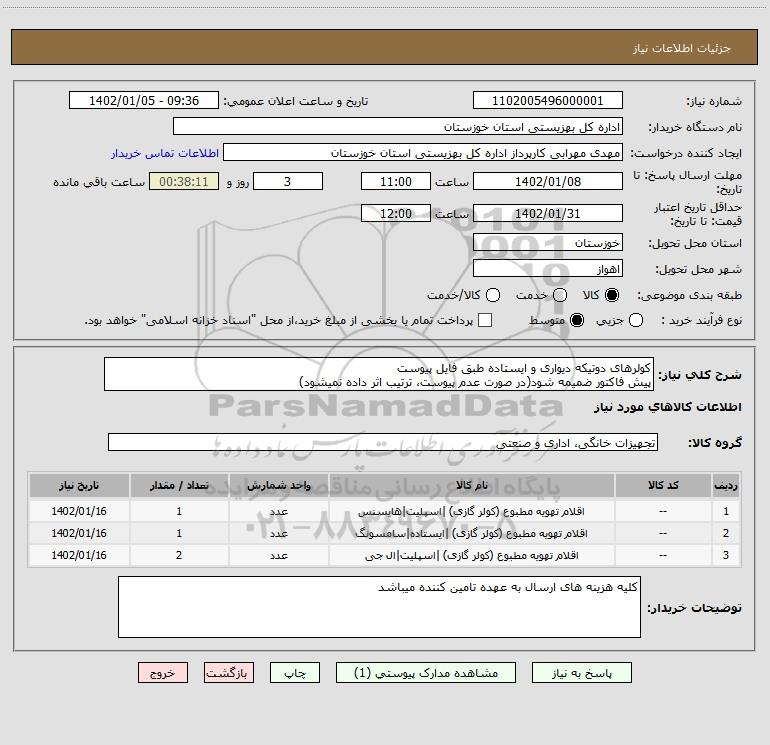Viewport: 770px width, 745px height.
Task: Click the date cell 1402/01/16 in row 1
Action: [79, 511]
